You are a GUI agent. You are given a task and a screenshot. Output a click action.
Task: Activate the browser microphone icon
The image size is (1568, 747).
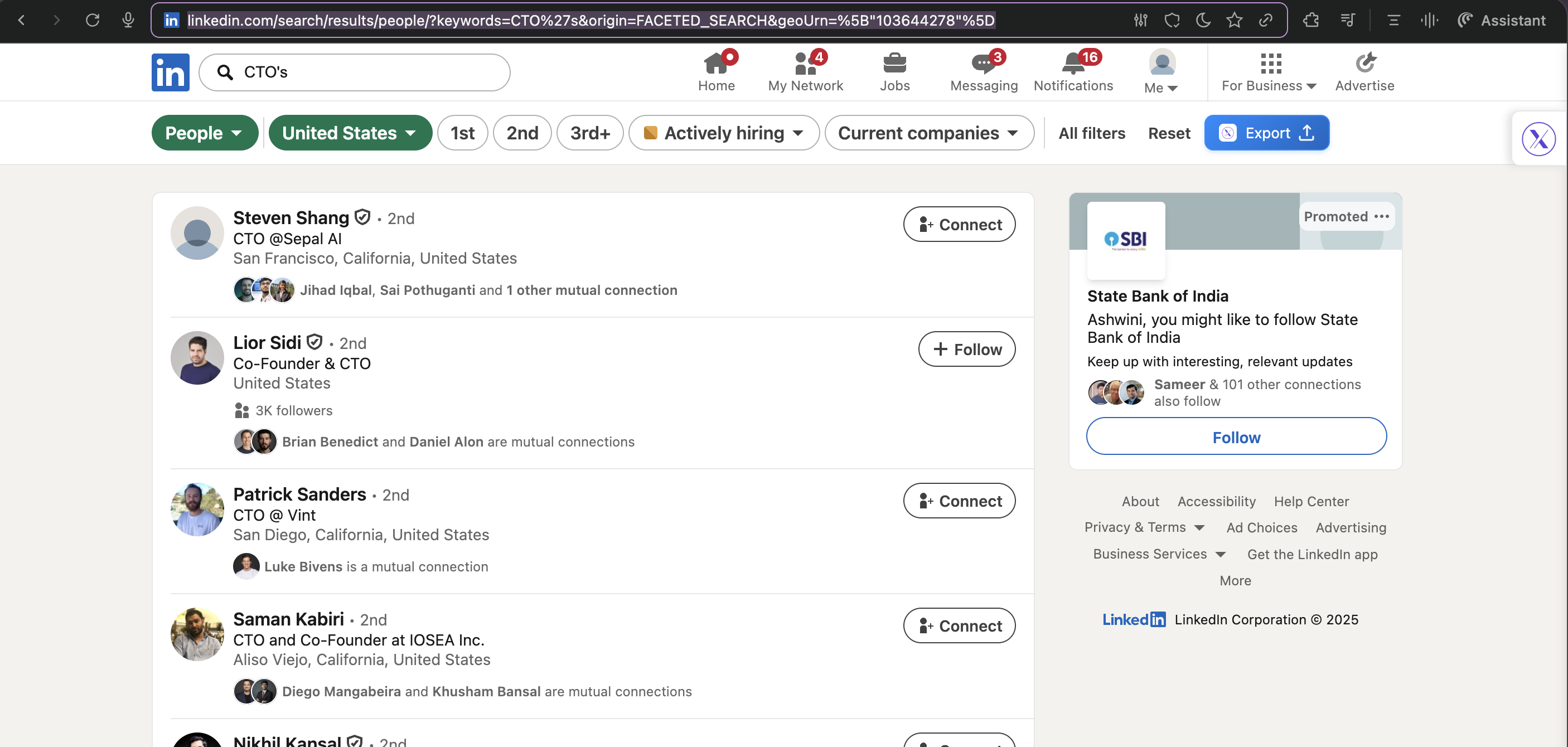point(128,20)
